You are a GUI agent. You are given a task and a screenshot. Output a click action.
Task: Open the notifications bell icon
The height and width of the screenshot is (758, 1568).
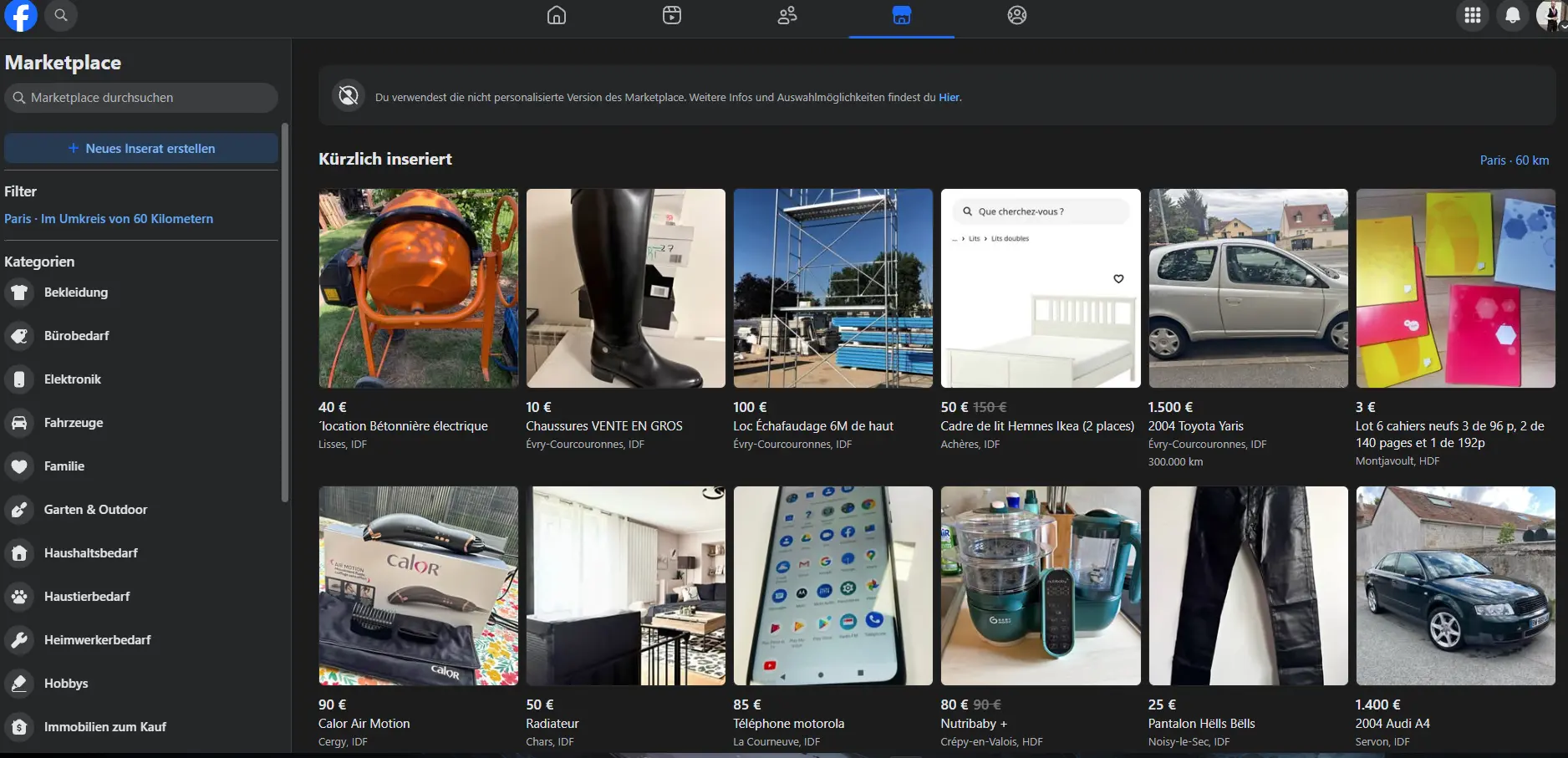click(1513, 15)
